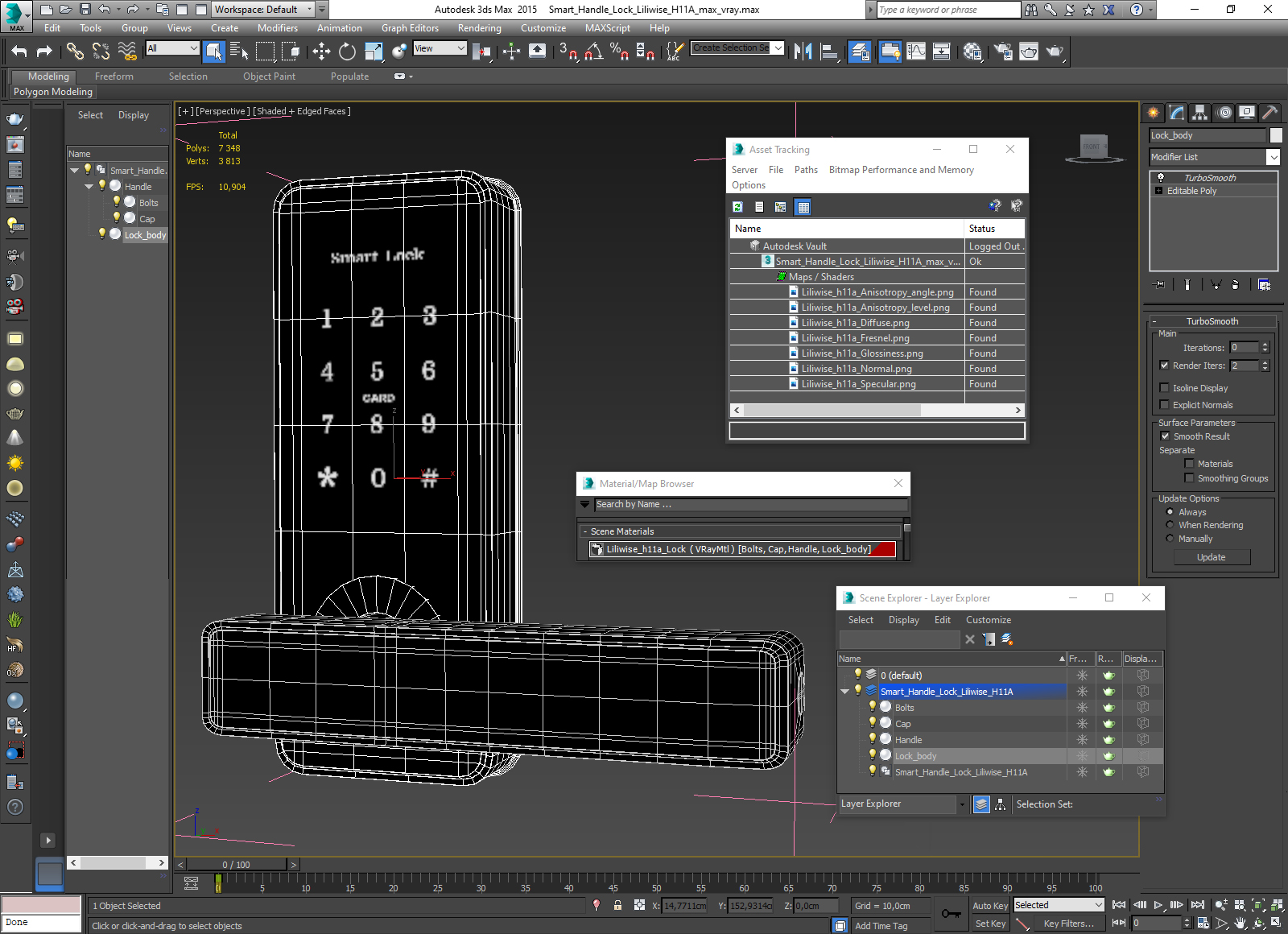Click the Refresh icon in Asset Tracking
The width and height of the screenshot is (1288, 934).
click(x=737, y=207)
